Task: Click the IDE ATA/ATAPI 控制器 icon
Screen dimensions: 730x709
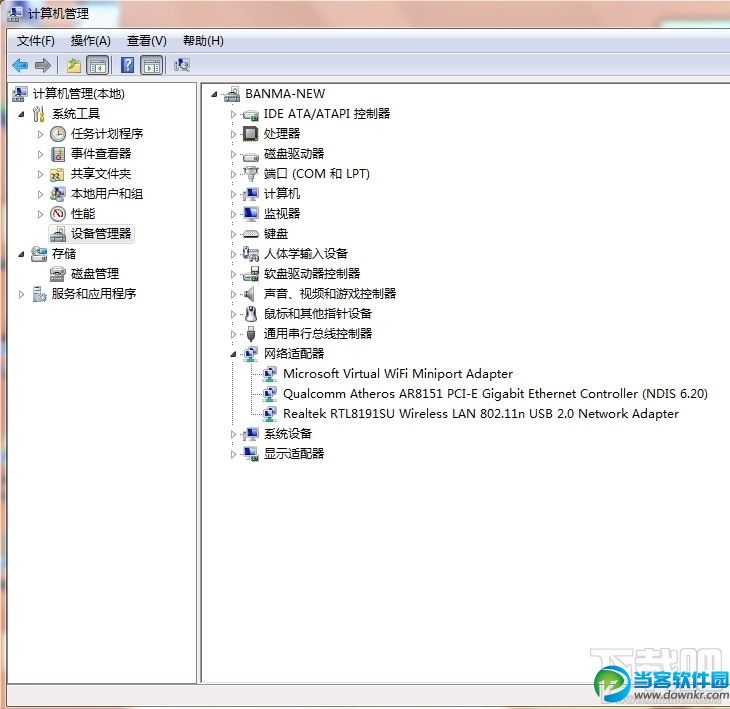Action: tap(250, 115)
